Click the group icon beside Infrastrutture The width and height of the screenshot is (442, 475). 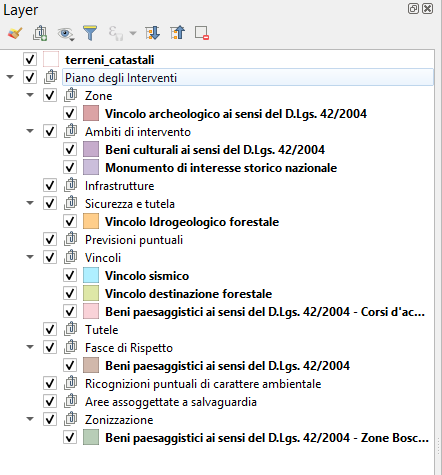coord(71,185)
